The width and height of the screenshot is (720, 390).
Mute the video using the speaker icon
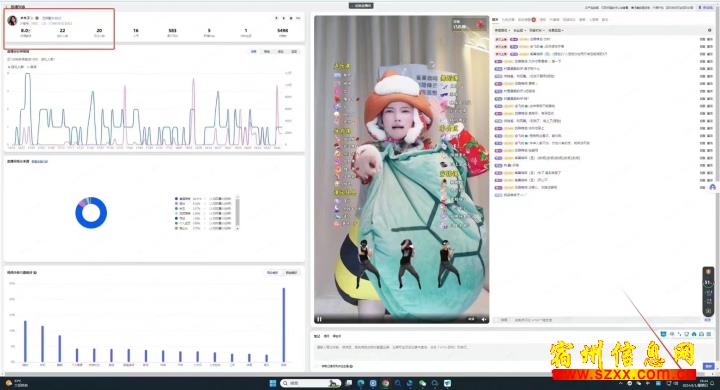tap(484, 319)
